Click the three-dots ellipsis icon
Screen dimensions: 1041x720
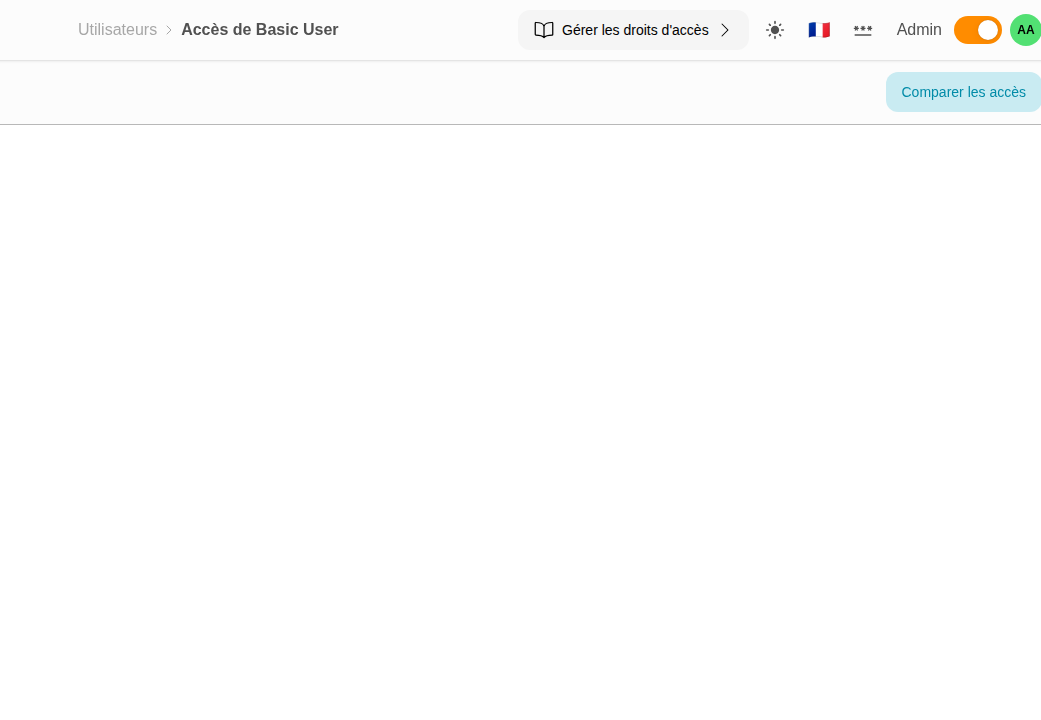[863, 30]
